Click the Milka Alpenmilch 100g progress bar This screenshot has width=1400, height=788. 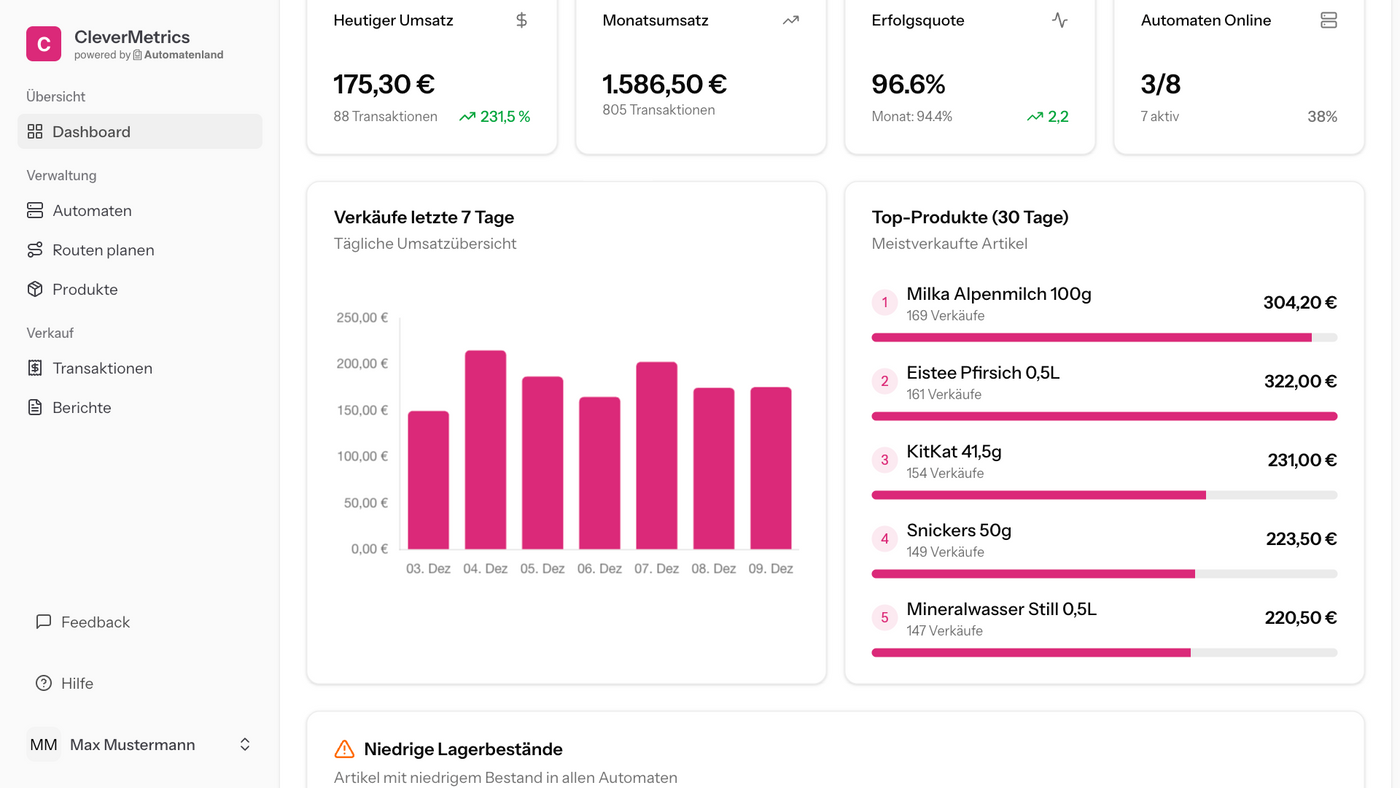point(1104,338)
